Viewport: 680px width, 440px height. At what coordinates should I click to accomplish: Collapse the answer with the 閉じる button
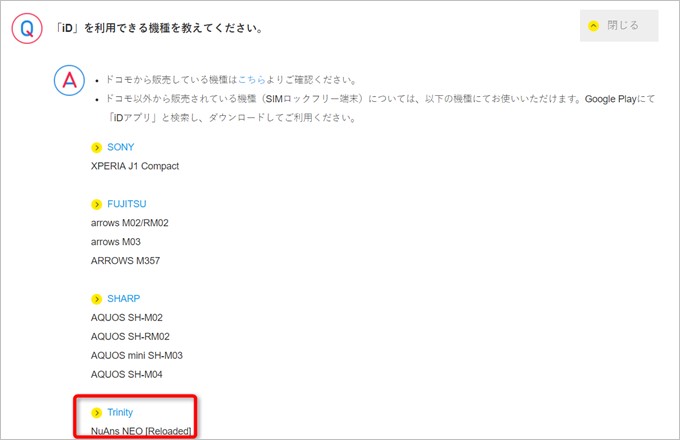[x=618, y=26]
